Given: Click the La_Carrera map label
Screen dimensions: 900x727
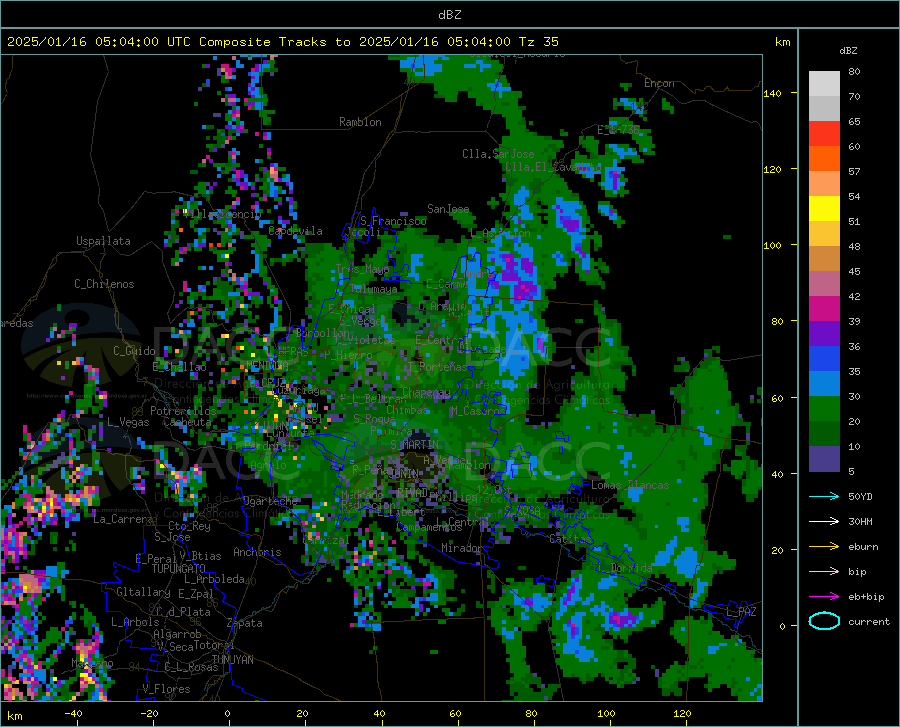Looking at the screenshot, I should click(x=123, y=519).
